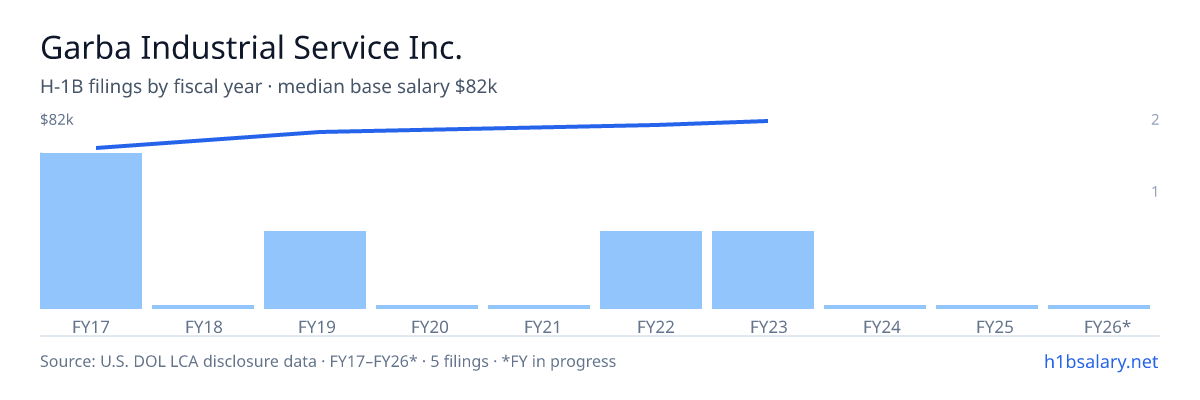This screenshot has height=400, width=1200.
Task: Select the small FY21 bar
Action: [x=539, y=307]
